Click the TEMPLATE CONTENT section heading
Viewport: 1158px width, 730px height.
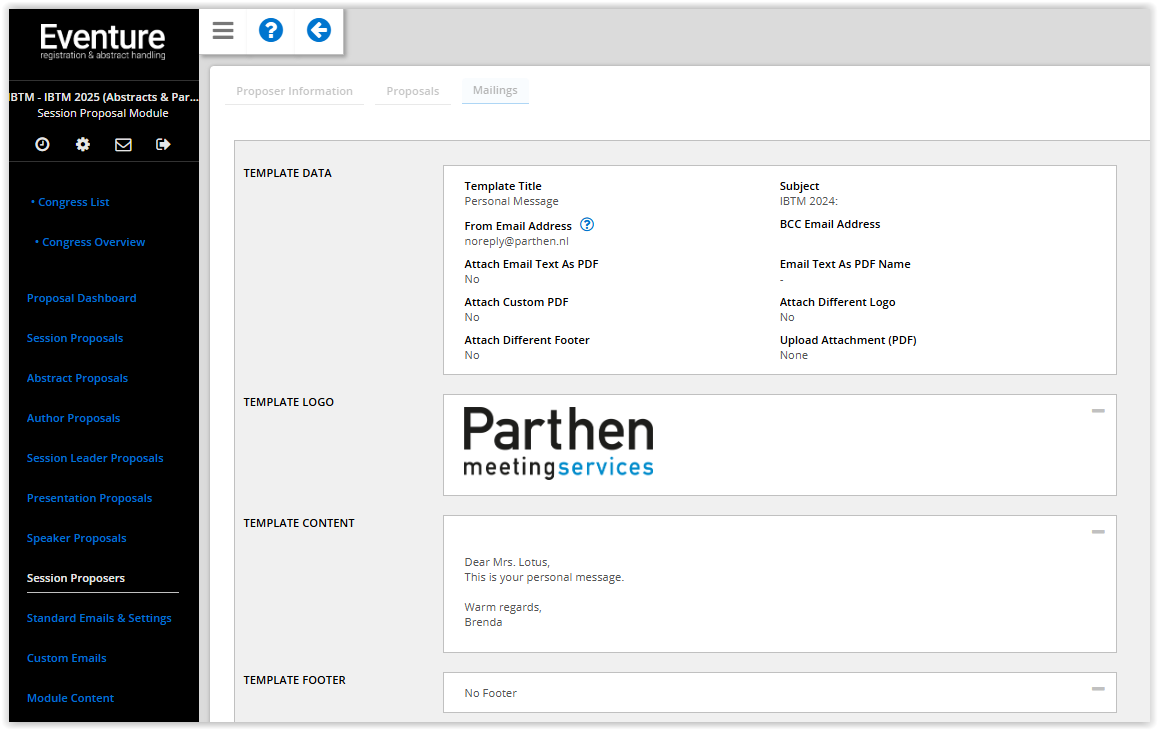(299, 523)
